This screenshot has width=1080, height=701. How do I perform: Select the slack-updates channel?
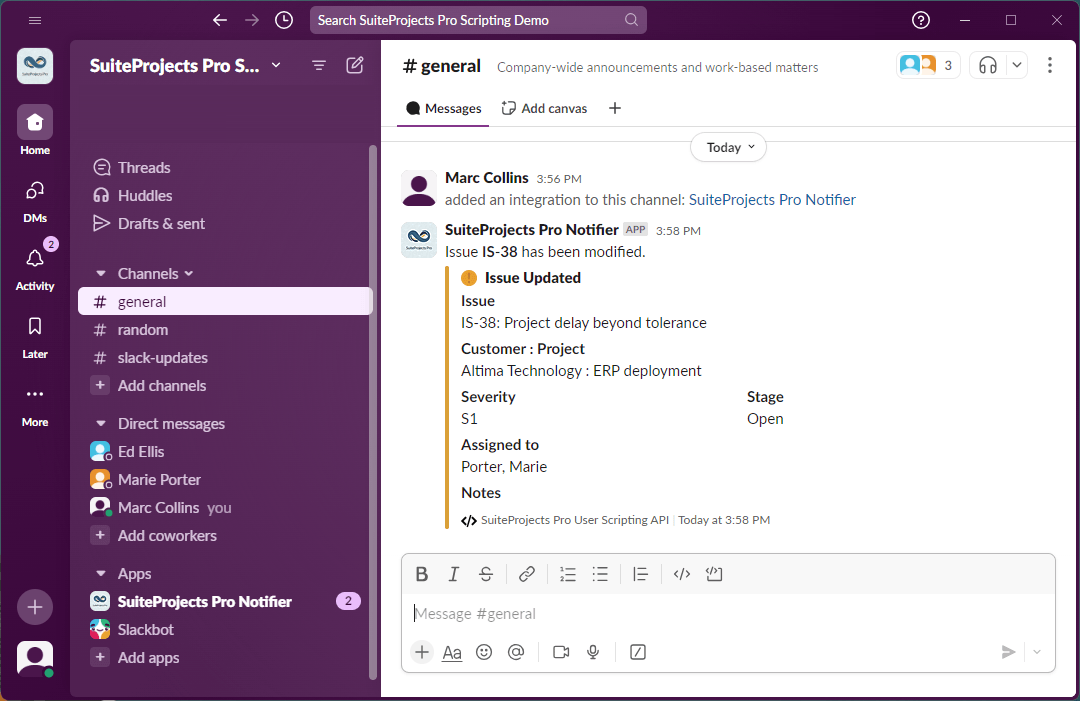(x=225, y=358)
